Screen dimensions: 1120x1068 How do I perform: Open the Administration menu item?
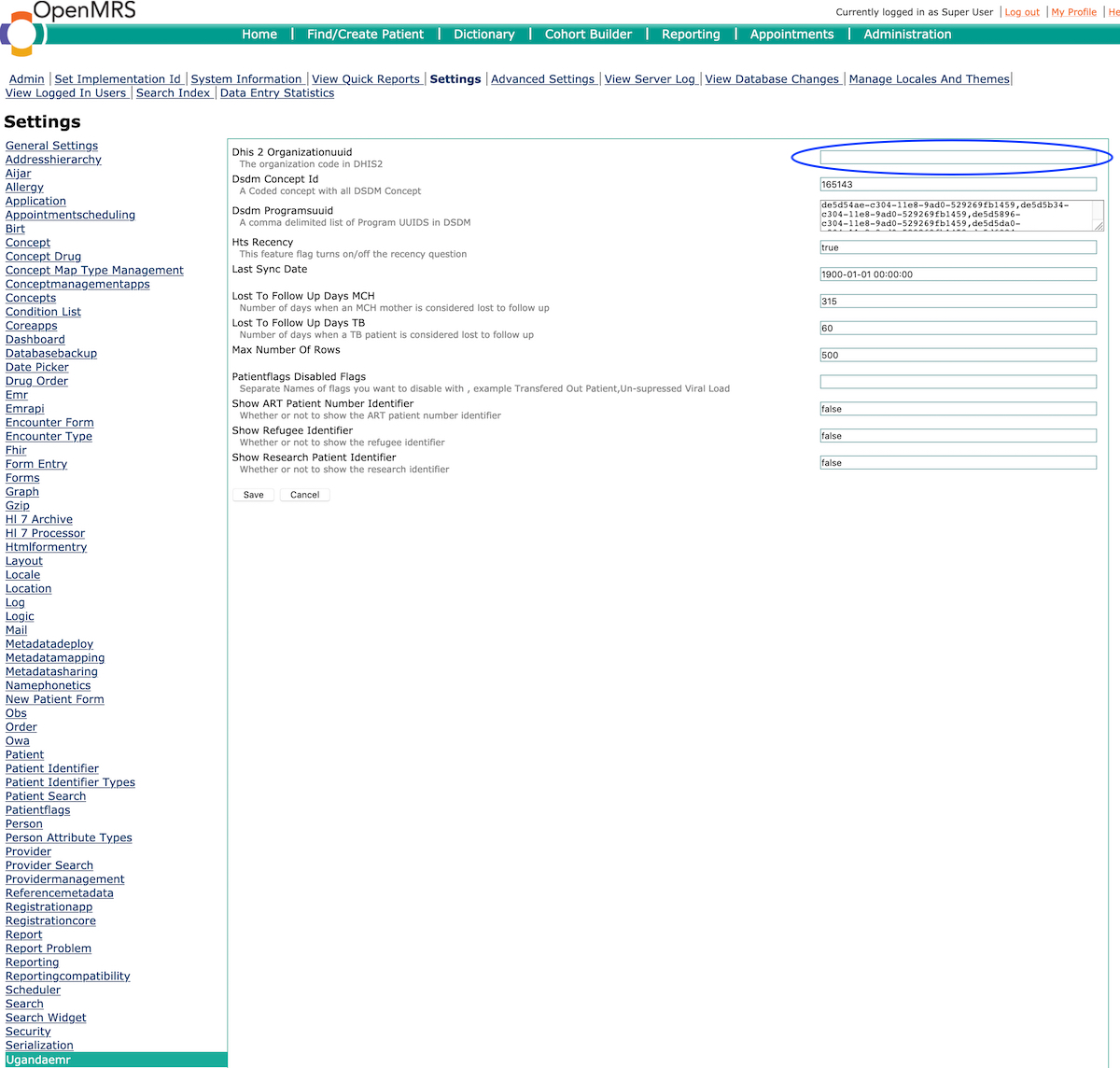tap(907, 35)
